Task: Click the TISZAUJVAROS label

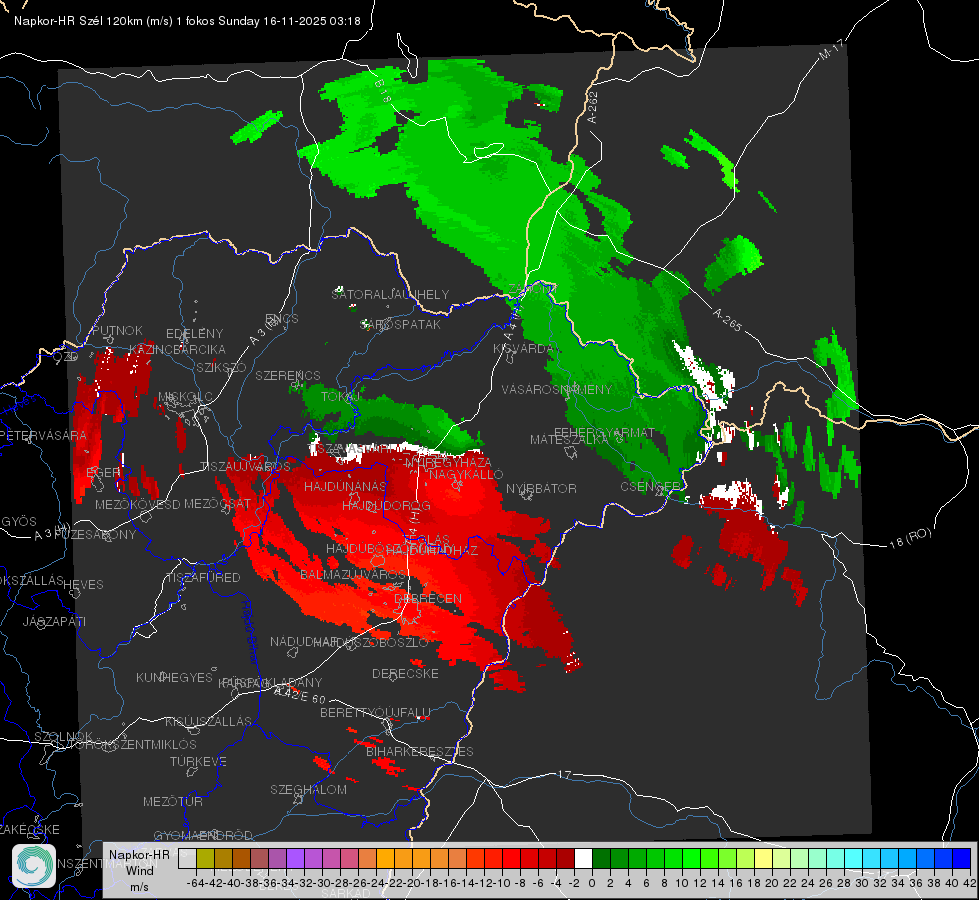Action: (245, 467)
